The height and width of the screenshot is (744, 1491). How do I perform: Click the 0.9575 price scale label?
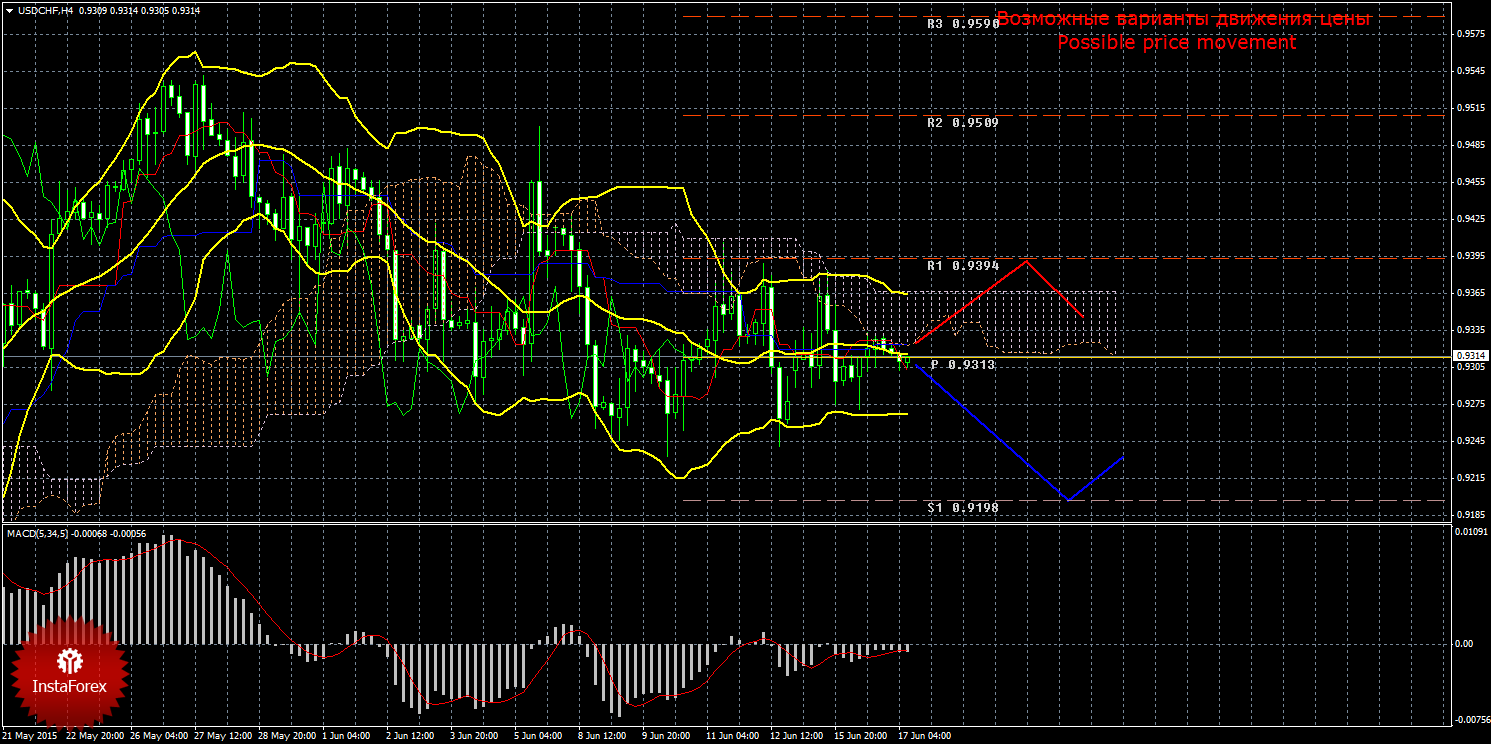(x=1468, y=35)
